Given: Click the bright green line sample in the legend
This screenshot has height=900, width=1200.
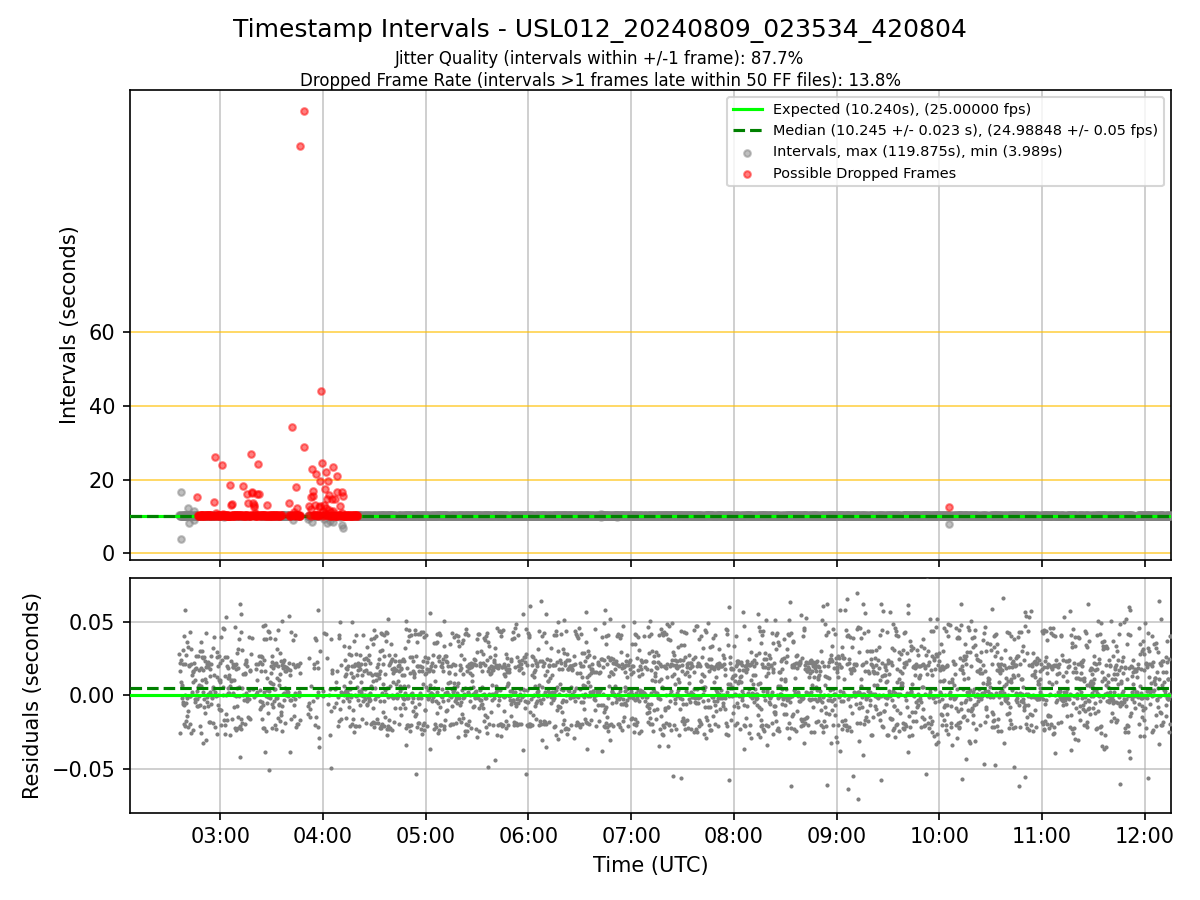Looking at the screenshot, I should (x=748, y=109).
